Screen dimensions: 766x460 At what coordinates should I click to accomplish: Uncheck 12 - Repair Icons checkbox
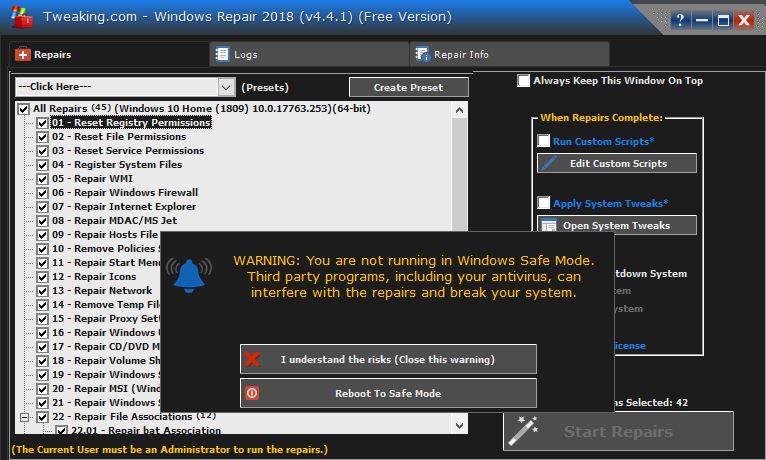point(43,277)
